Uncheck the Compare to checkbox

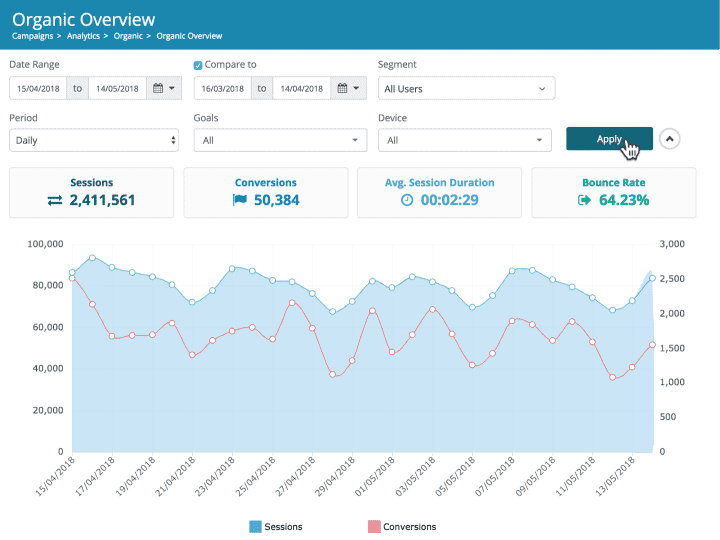pos(198,65)
